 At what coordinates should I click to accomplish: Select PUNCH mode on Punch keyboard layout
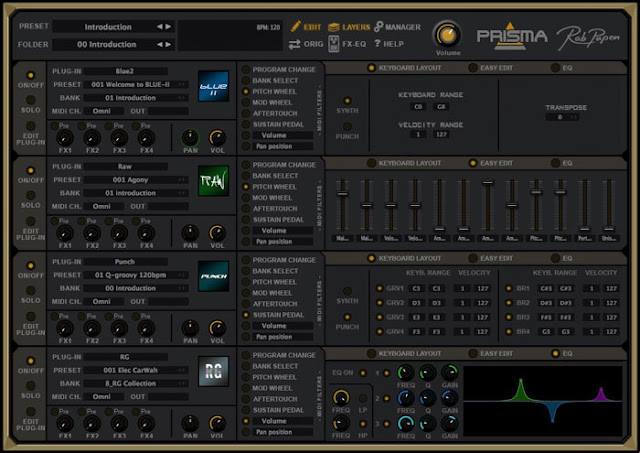click(347, 317)
